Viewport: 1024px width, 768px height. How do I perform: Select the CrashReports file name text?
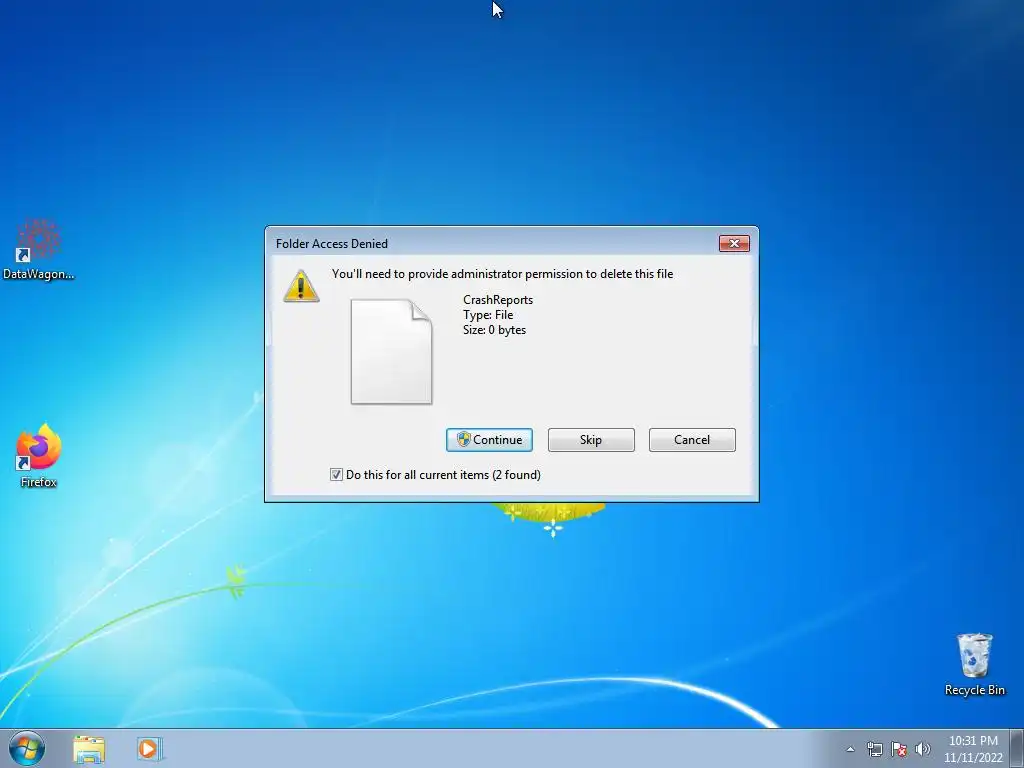coord(498,300)
